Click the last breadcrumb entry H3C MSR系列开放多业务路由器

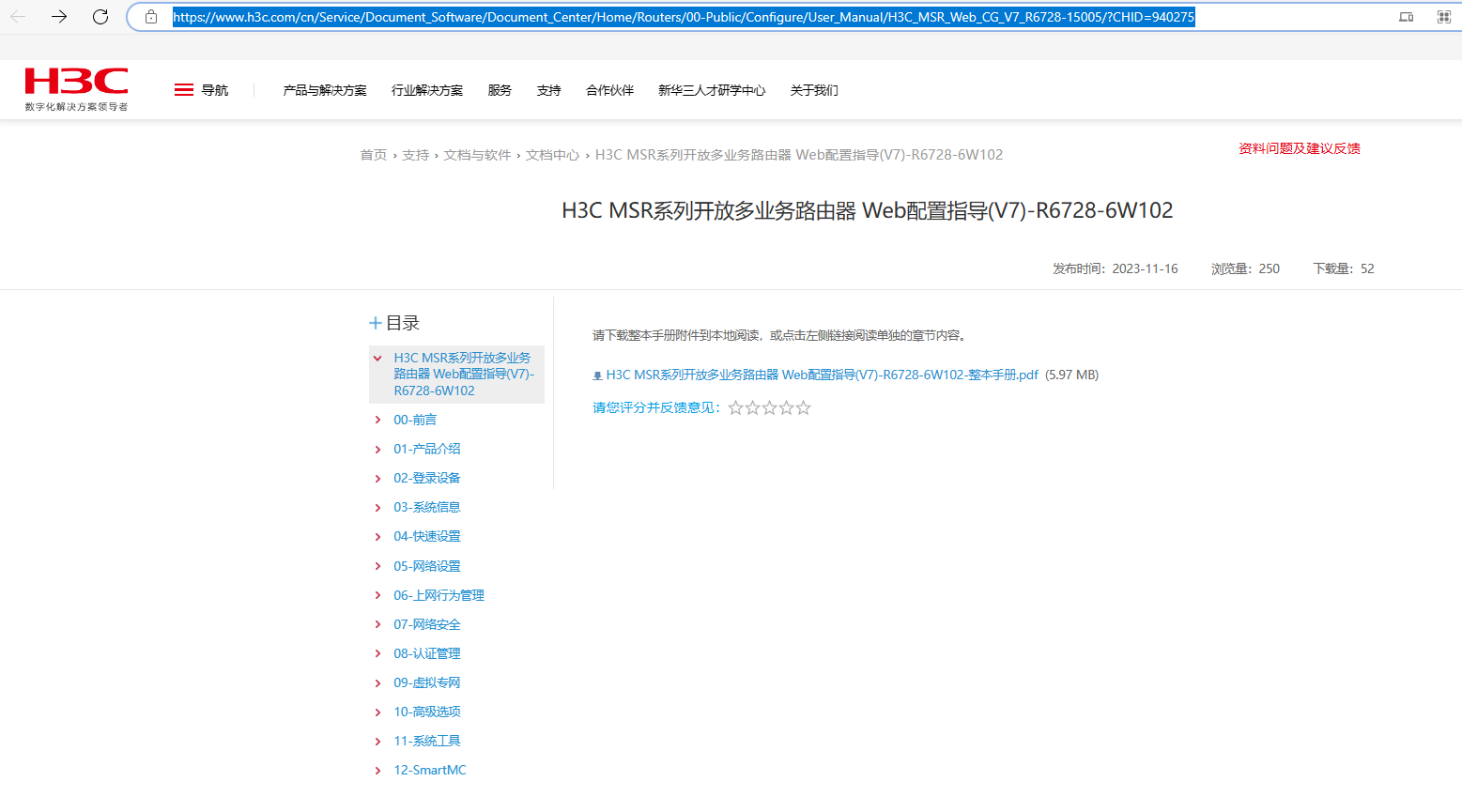point(799,155)
